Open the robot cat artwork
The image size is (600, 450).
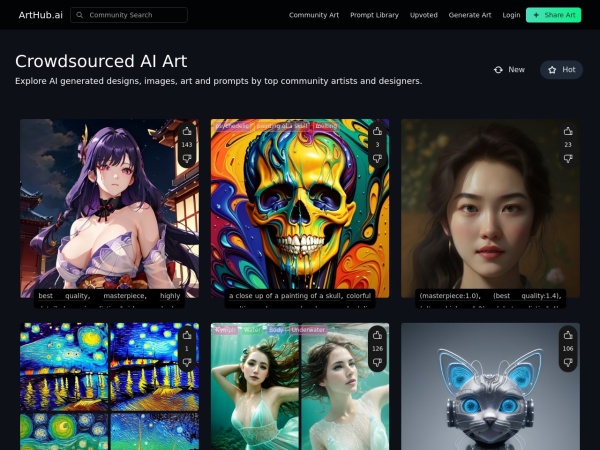(491, 386)
